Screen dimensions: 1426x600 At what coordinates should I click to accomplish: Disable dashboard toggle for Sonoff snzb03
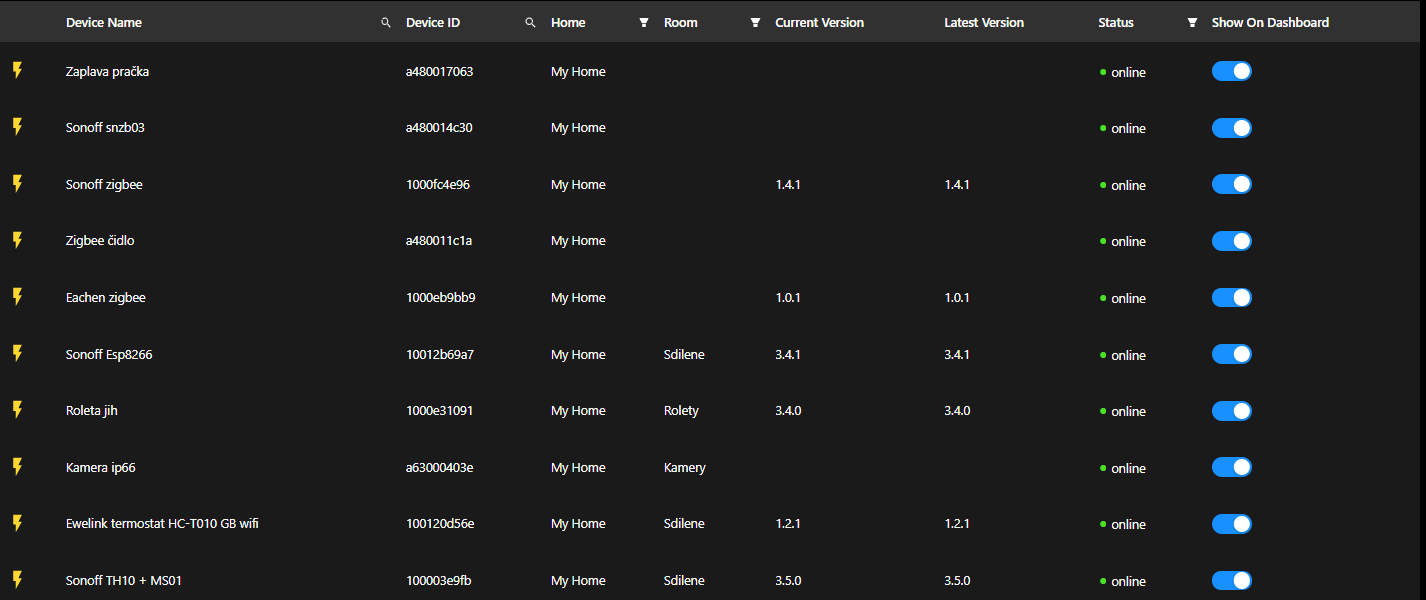1232,128
